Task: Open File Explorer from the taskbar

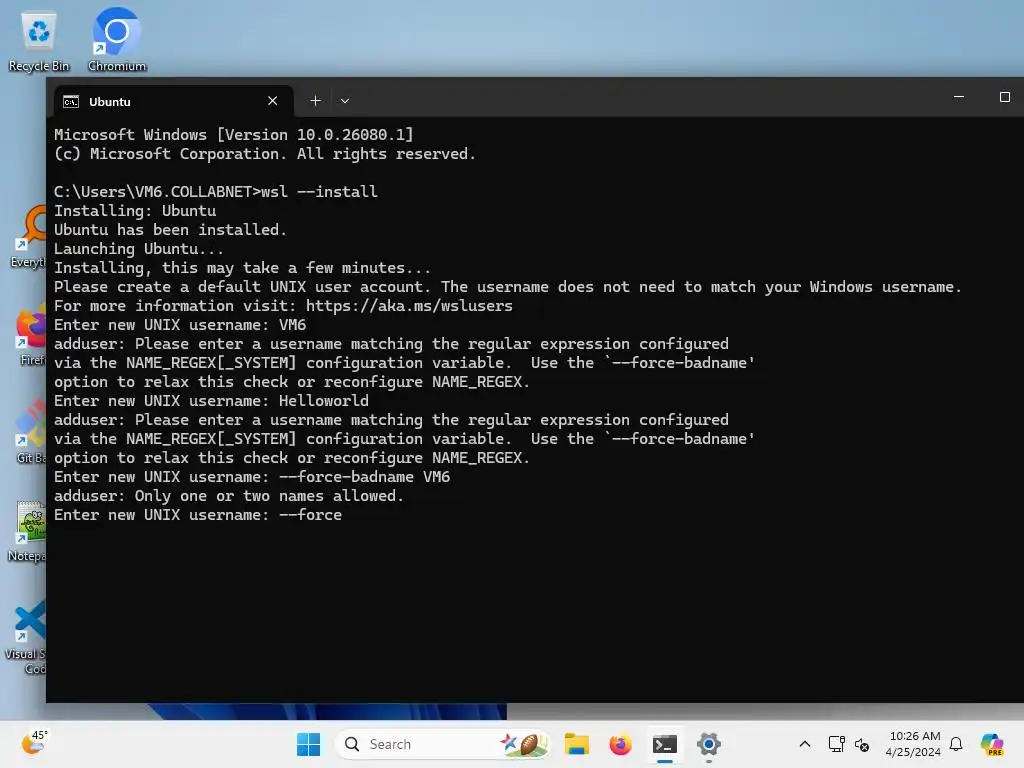Action: (577, 744)
